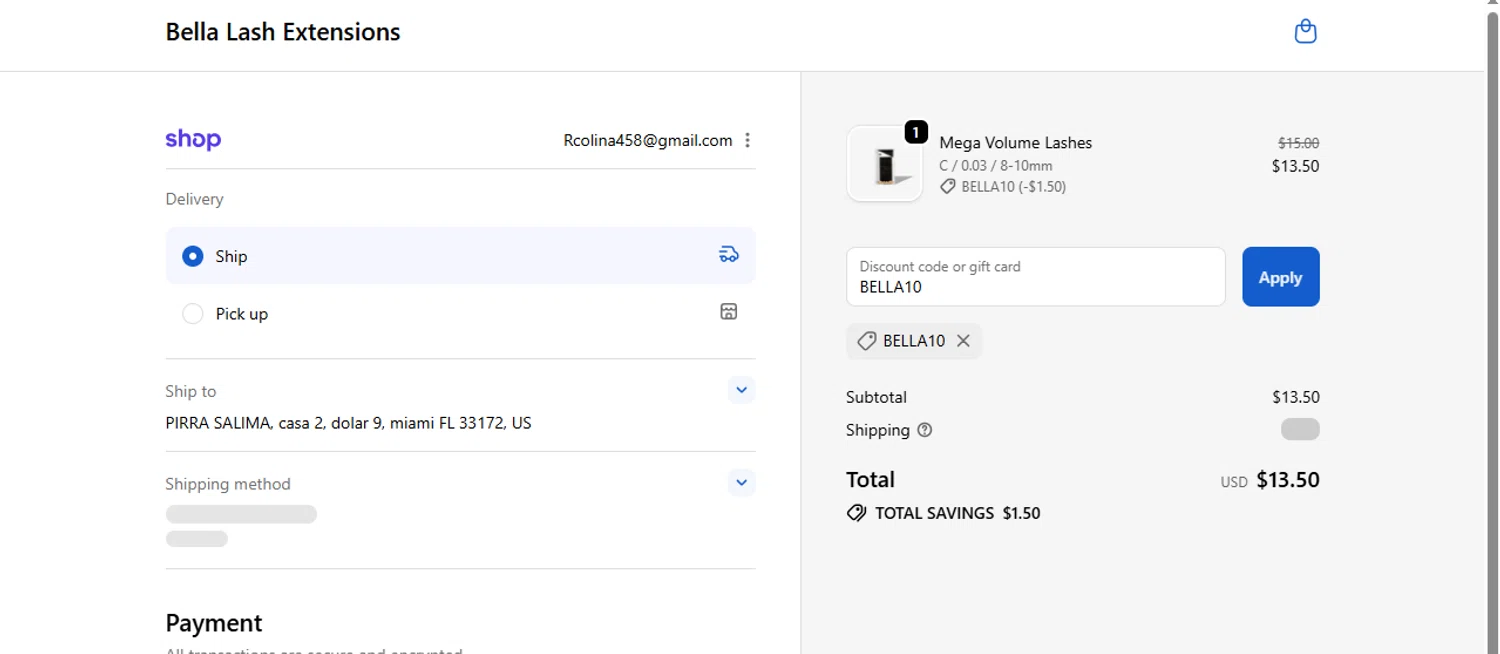Expand the Shipping method section
The width and height of the screenshot is (1500, 654).
741,483
